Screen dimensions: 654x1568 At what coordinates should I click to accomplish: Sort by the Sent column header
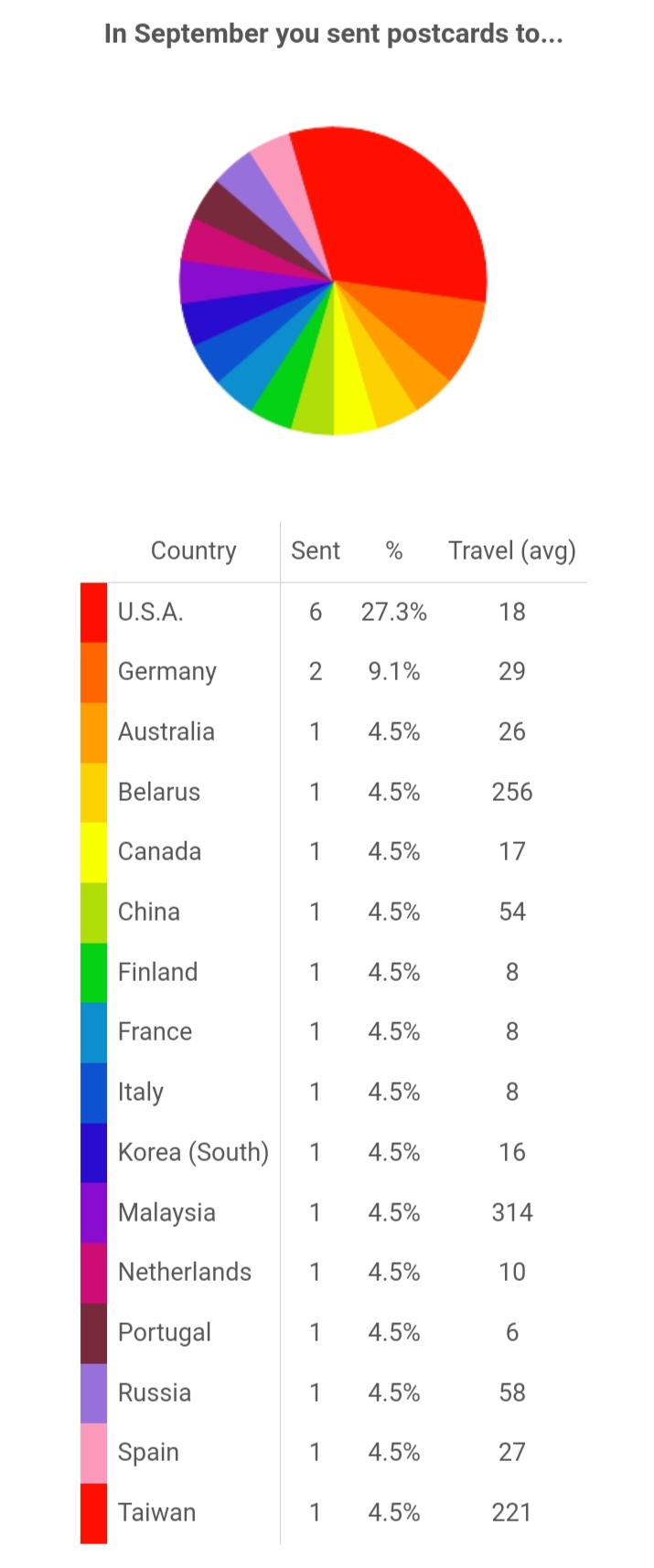tap(315, 550)
